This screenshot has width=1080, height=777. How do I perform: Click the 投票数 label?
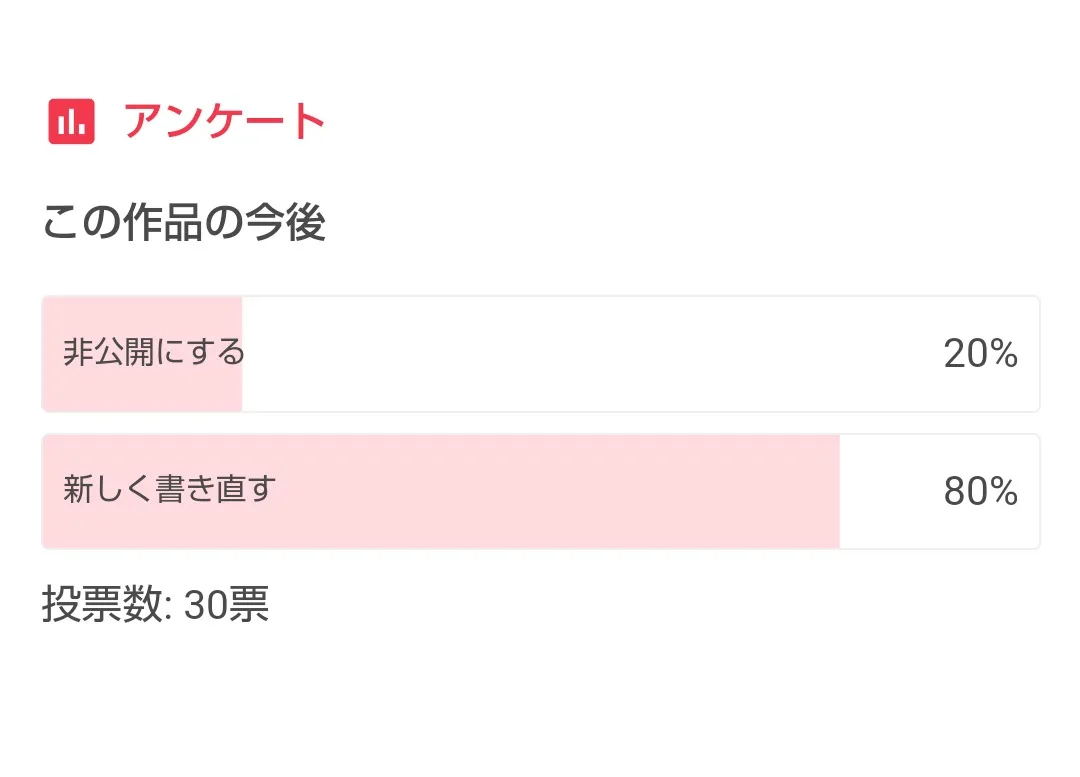point(100,605)
